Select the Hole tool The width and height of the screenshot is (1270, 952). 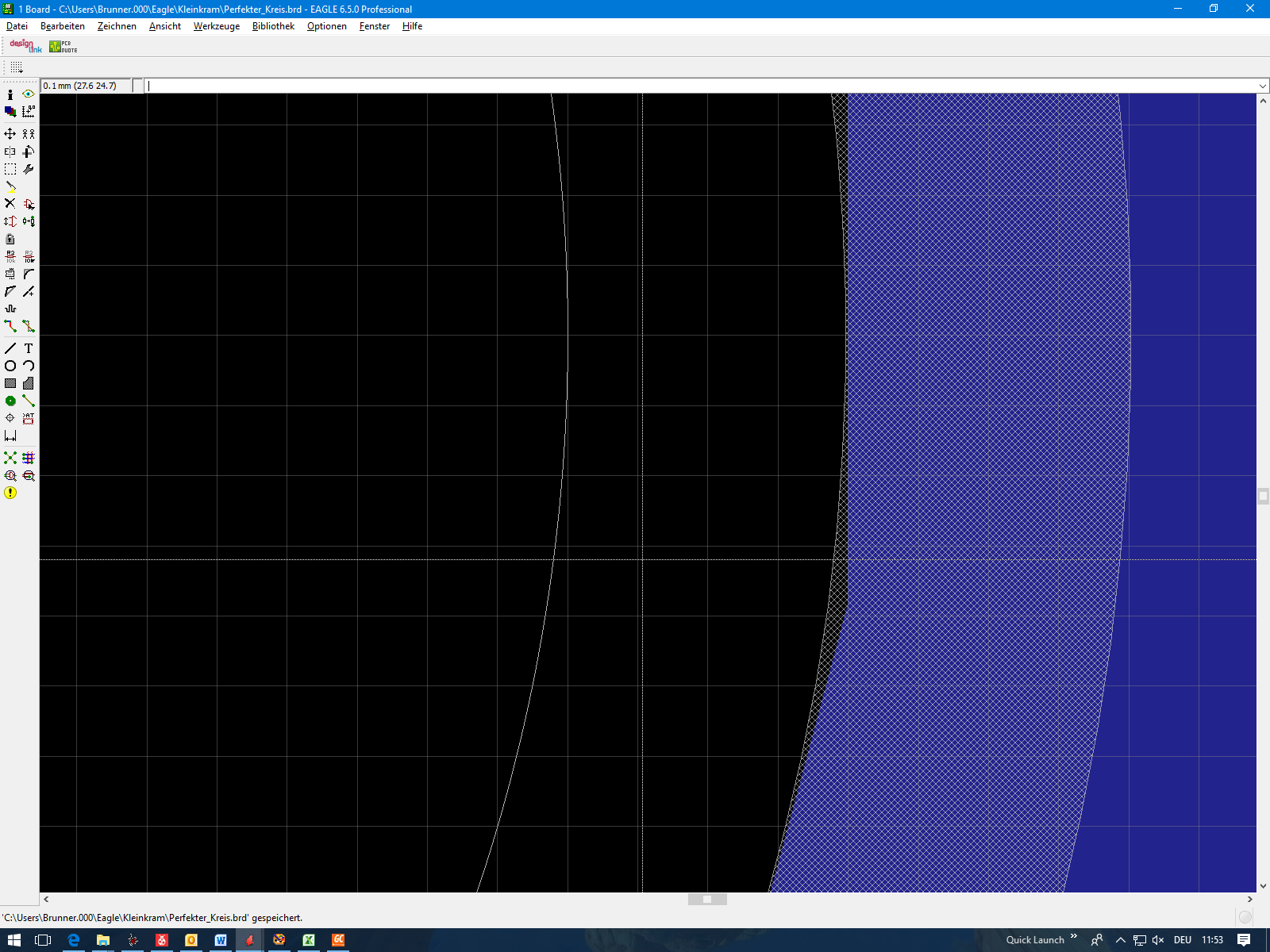point(10,418)
